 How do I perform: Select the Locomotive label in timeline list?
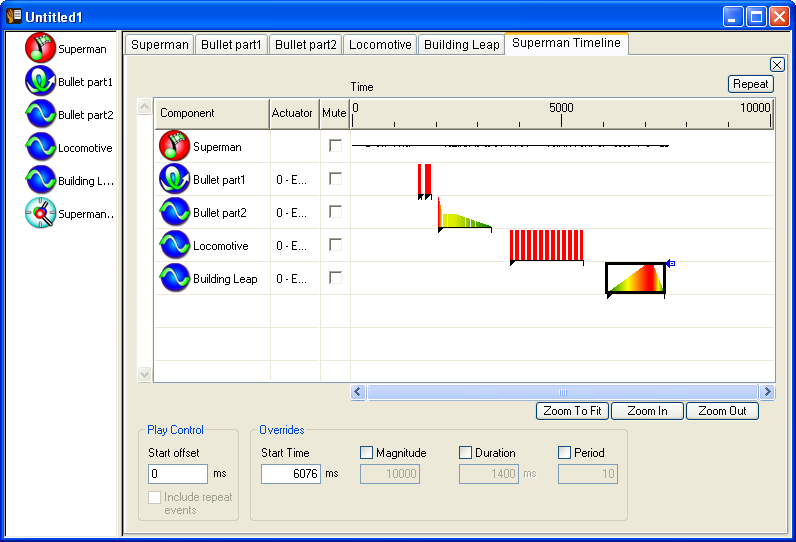pyautogui.click(x=220, y=246)
